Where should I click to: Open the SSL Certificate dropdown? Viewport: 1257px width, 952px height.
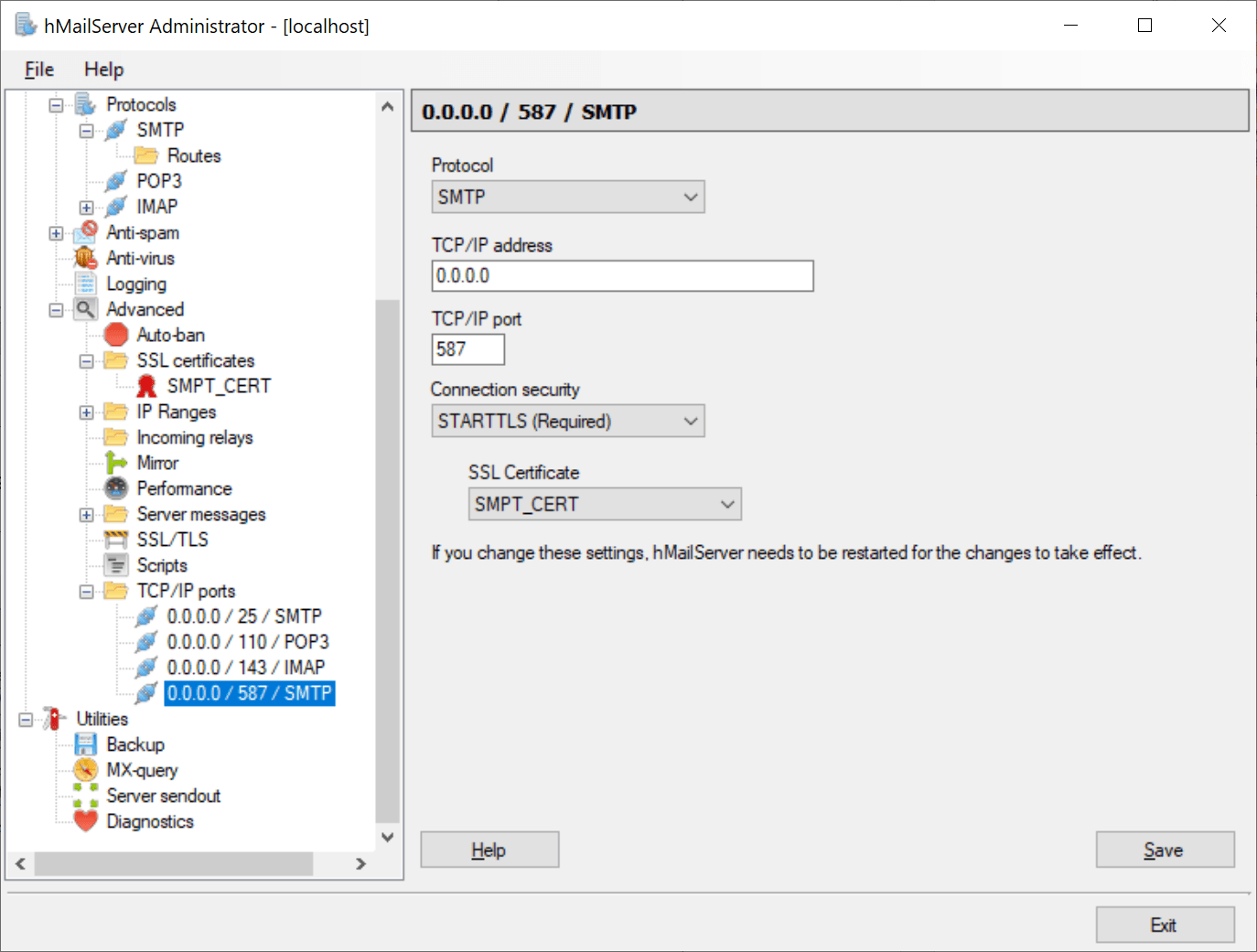click(x=604, y=504)
